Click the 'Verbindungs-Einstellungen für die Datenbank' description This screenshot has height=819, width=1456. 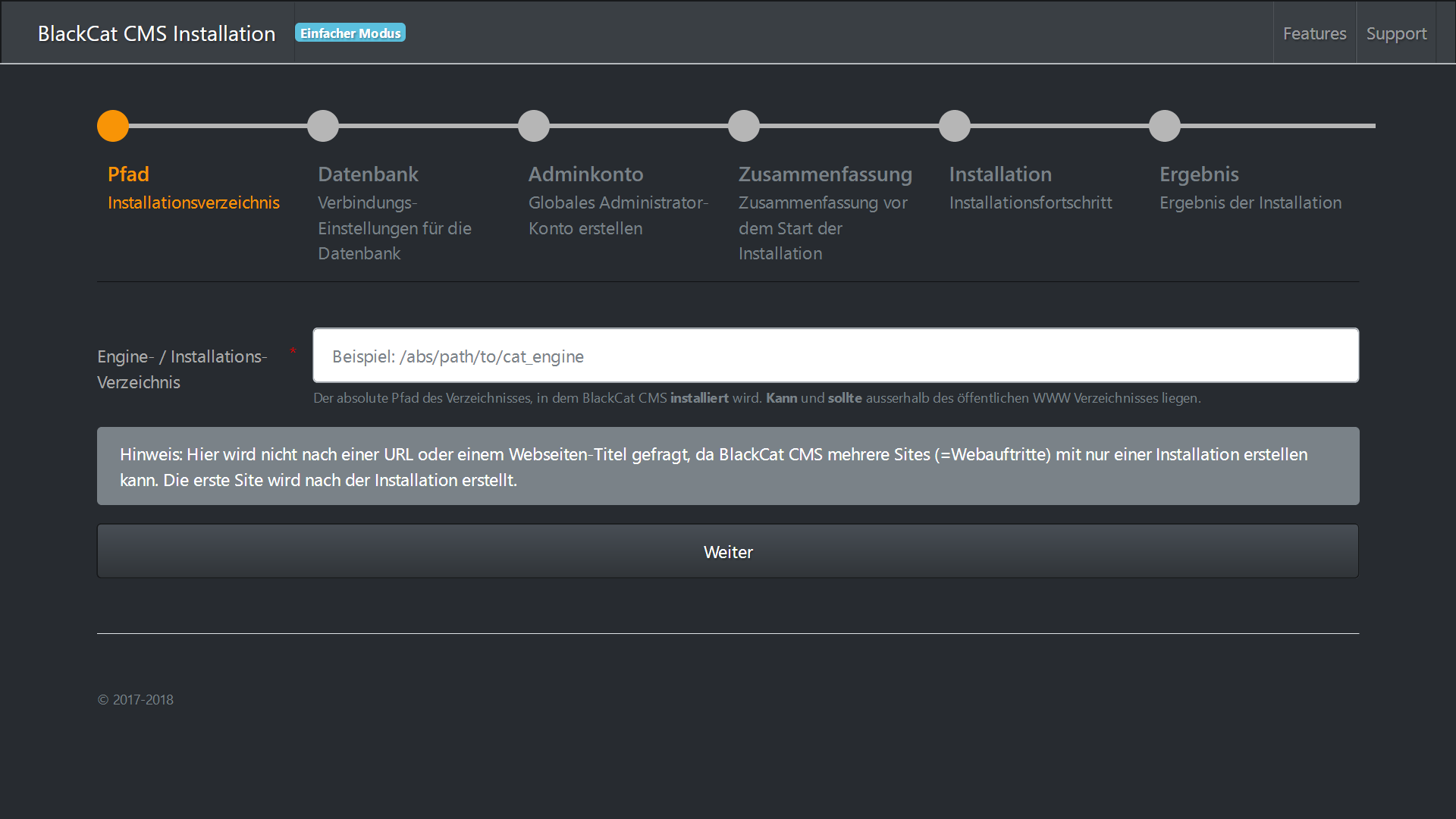[x=394, y=228]
